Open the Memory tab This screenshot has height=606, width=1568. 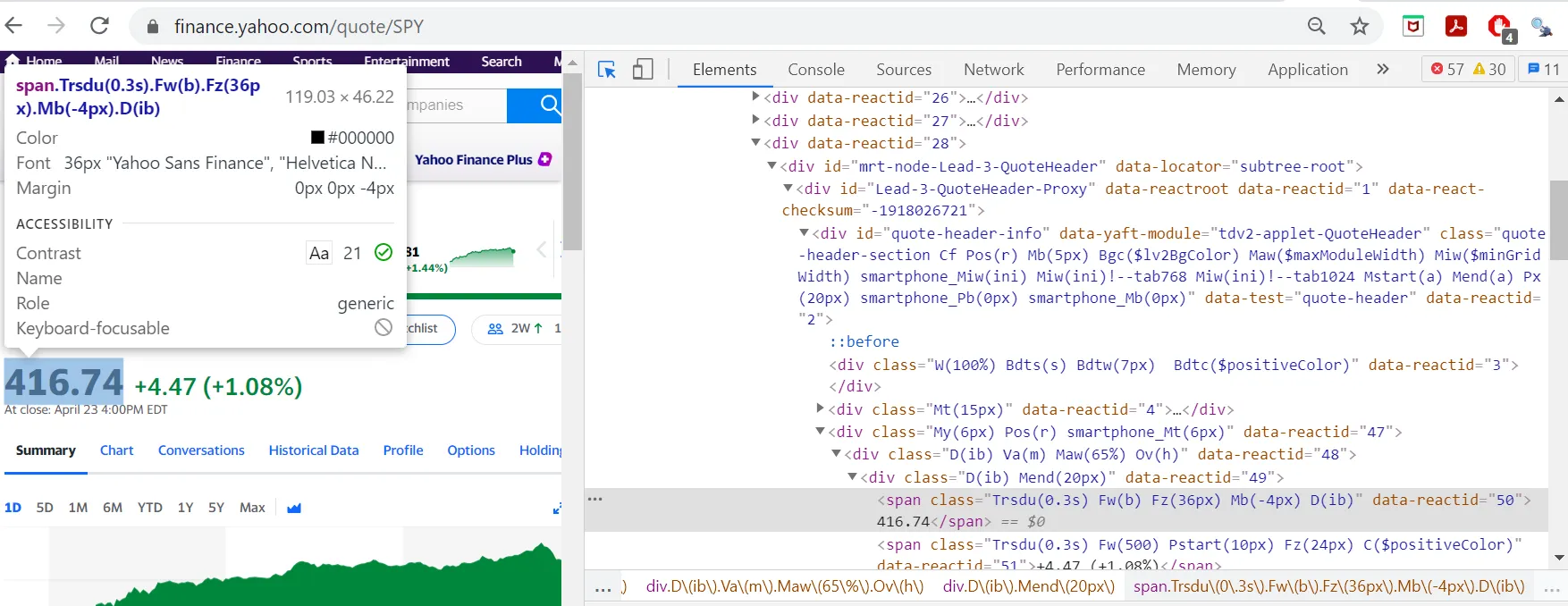[x=1206, y=70]
